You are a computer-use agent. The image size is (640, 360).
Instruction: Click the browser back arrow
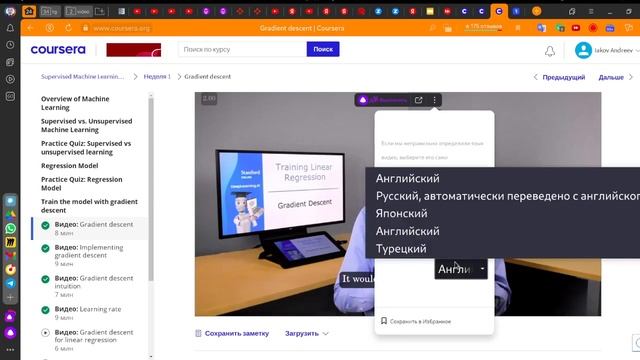(30, 28)
